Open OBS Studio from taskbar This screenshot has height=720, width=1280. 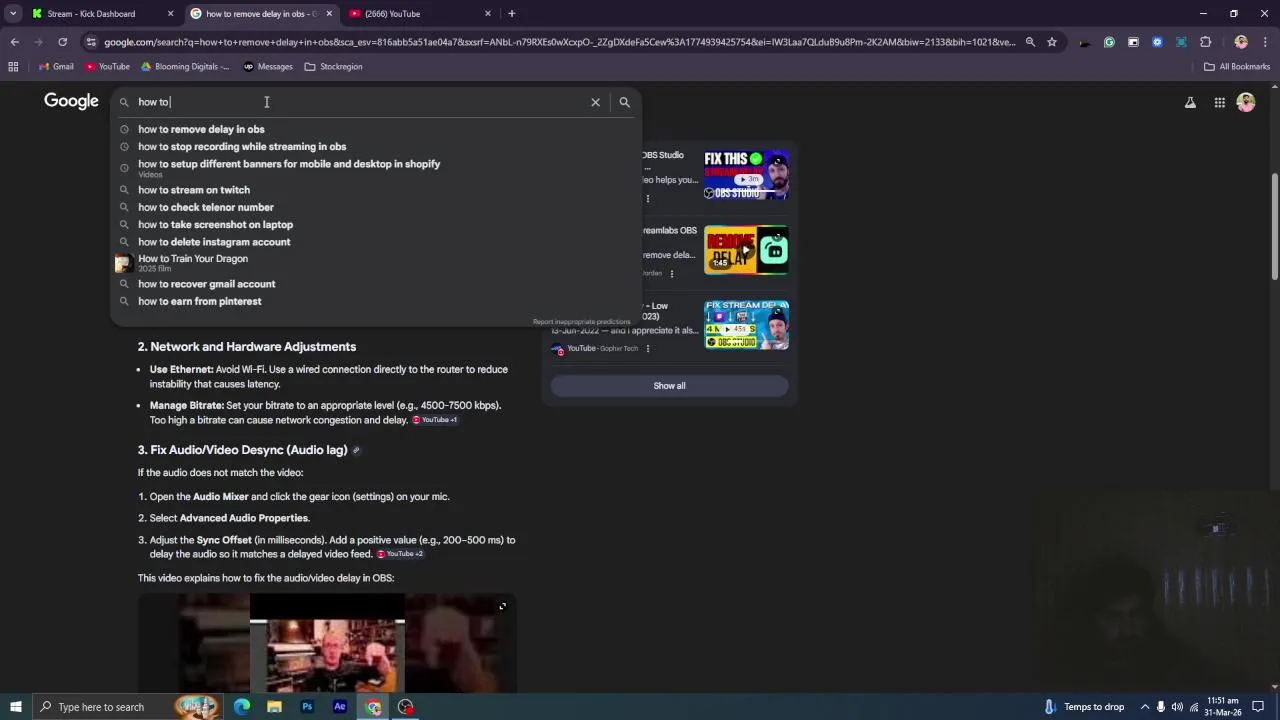405,707
